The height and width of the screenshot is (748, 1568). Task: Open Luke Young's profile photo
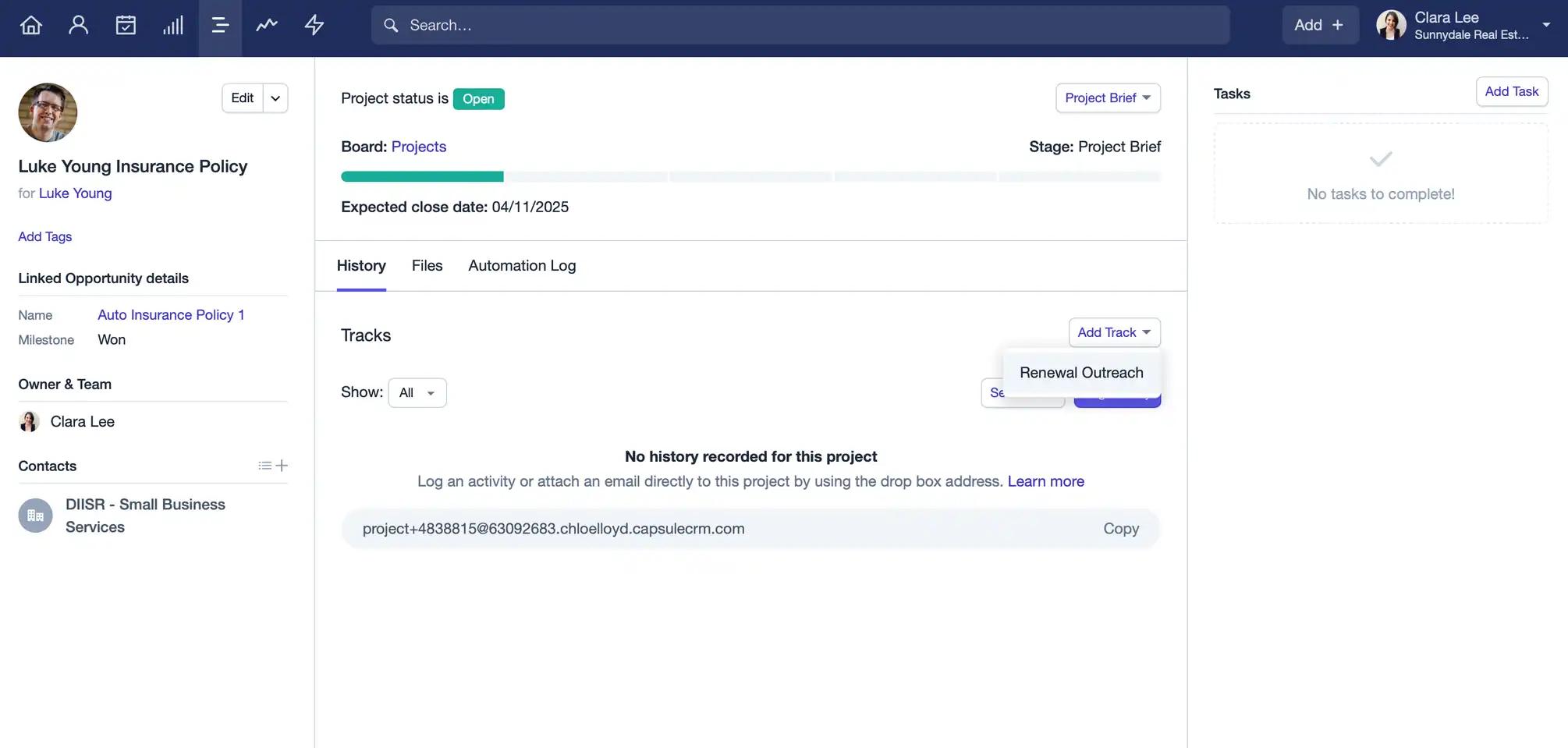(x=48, y=112)
